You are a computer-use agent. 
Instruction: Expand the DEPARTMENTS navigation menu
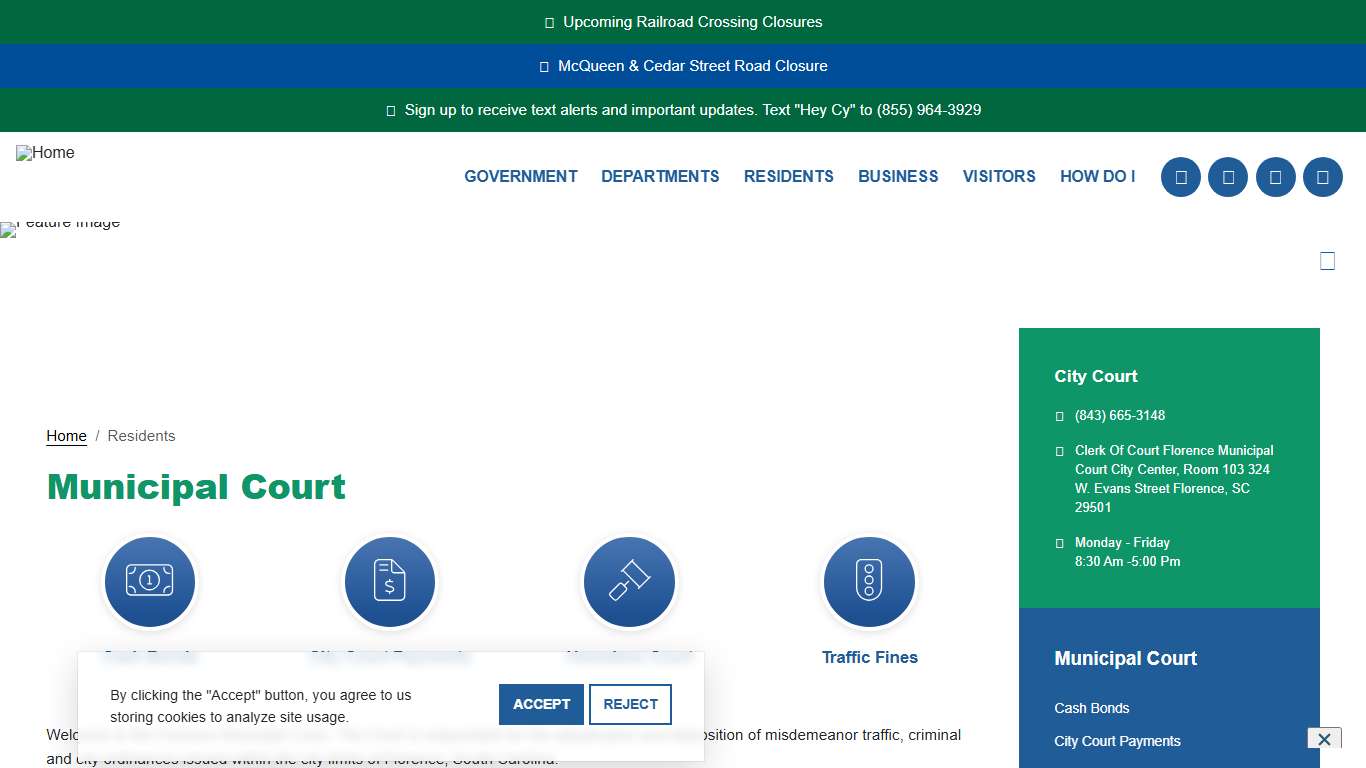pos(660,176)
